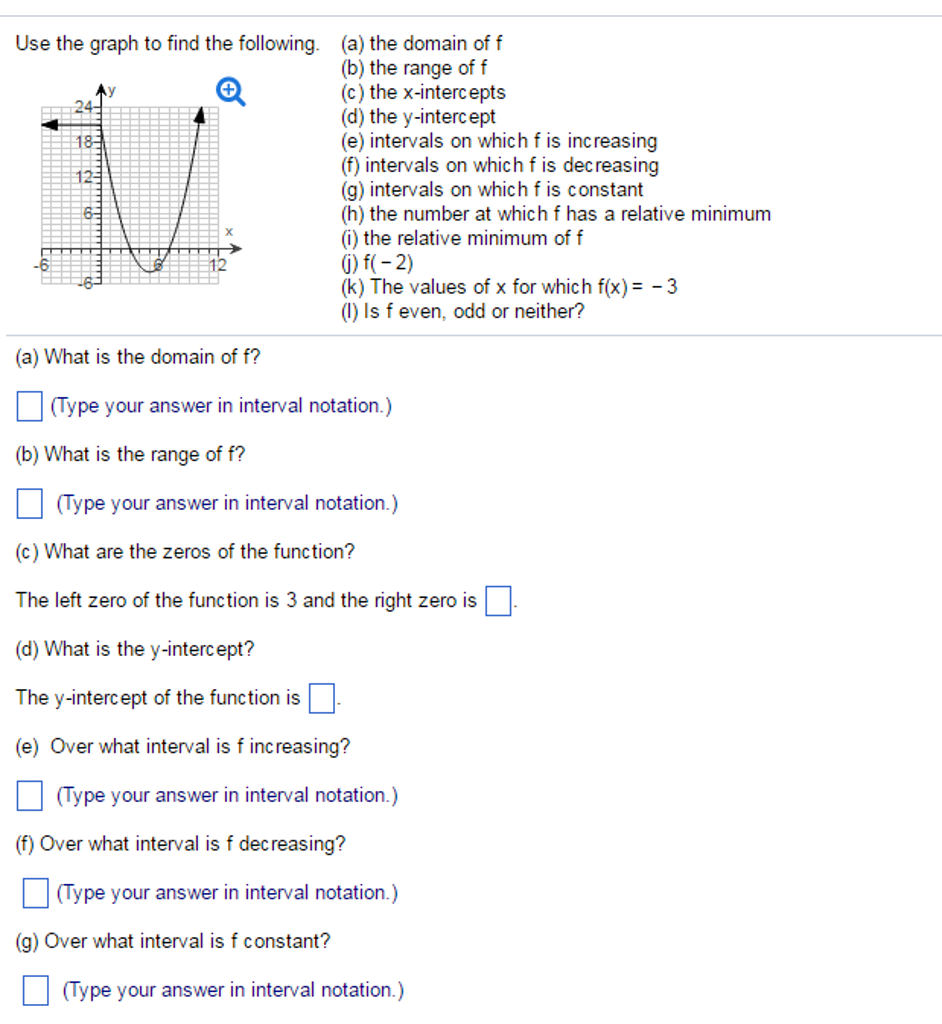Open the enlarged view of the parabola graph
The width and height of the screenshot is (942, 1024).
pos(231,90)
